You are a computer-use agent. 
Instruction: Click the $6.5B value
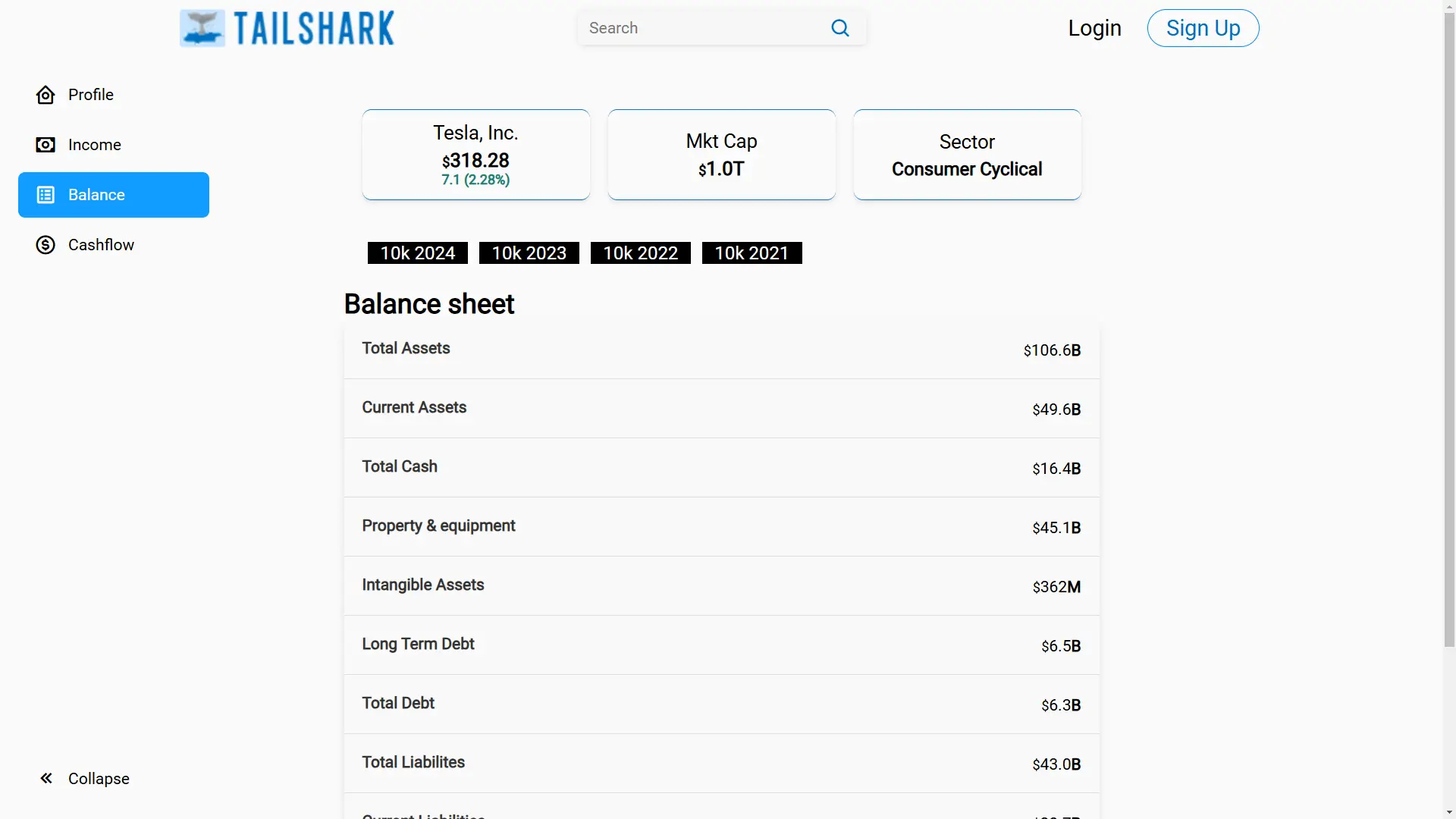pos(1061,646)
